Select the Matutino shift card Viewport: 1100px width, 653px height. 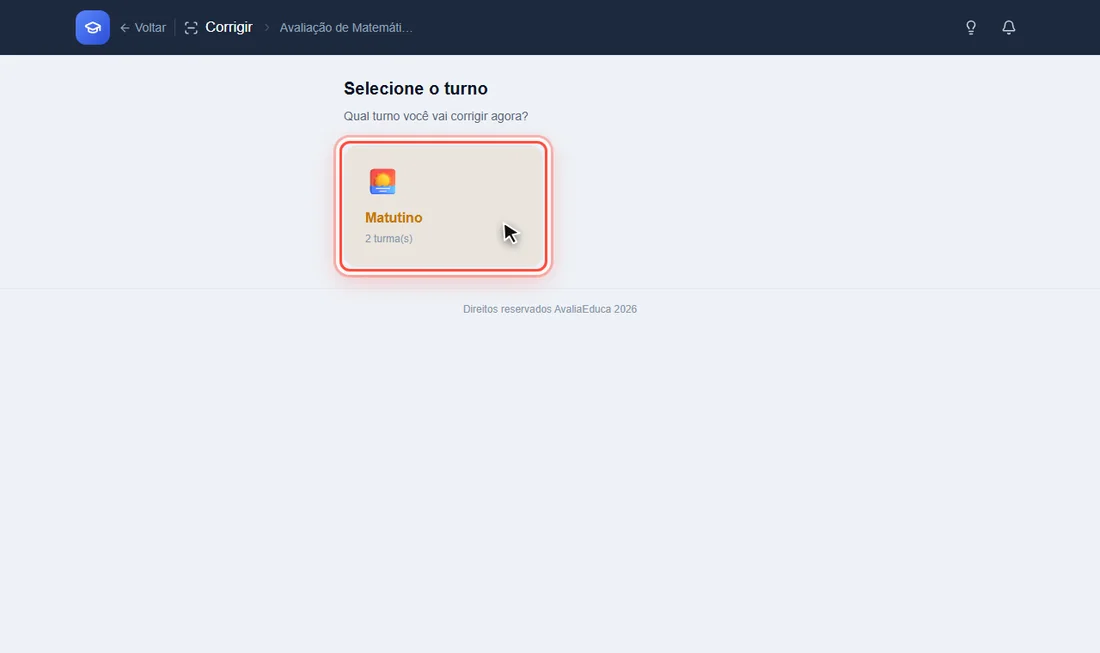click(x=443, y=206)
